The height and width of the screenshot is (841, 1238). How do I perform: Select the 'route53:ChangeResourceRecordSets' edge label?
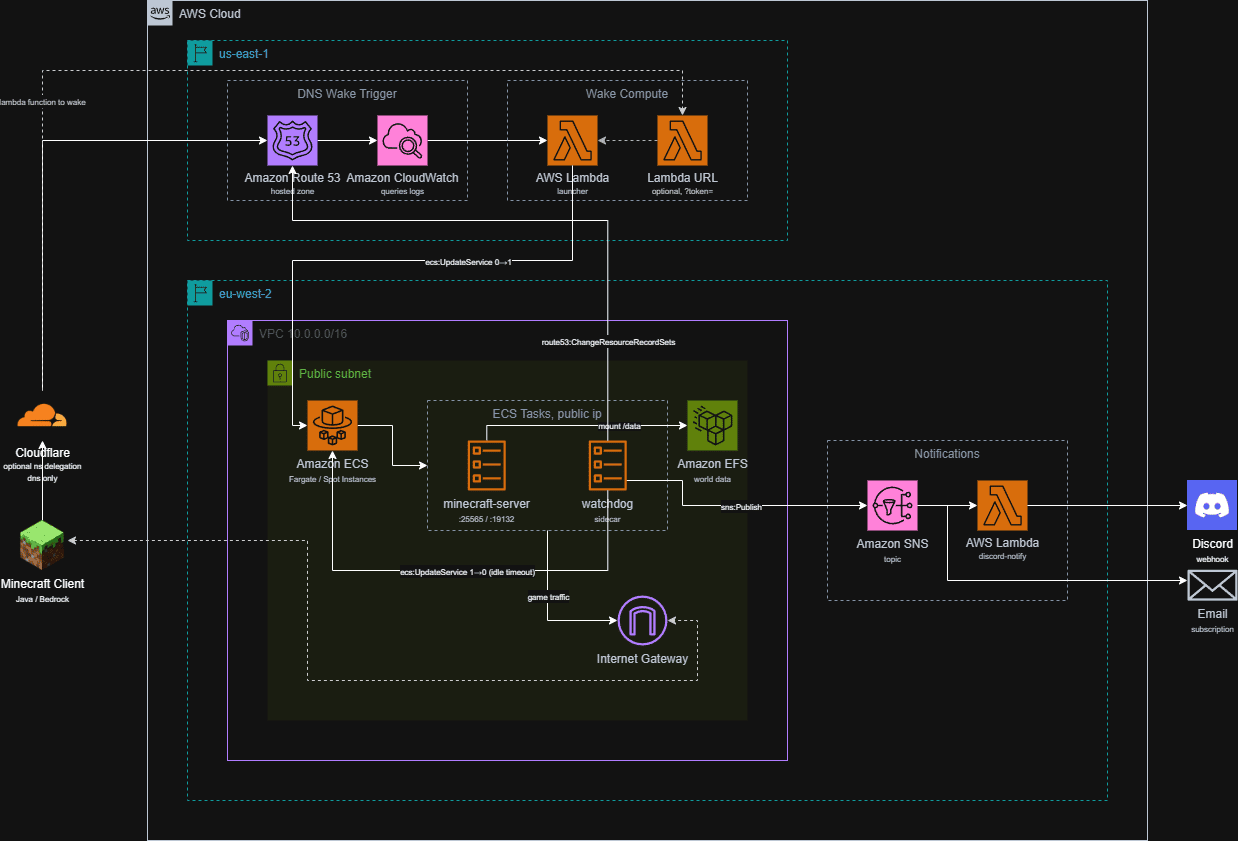click(x=607, y=341)
